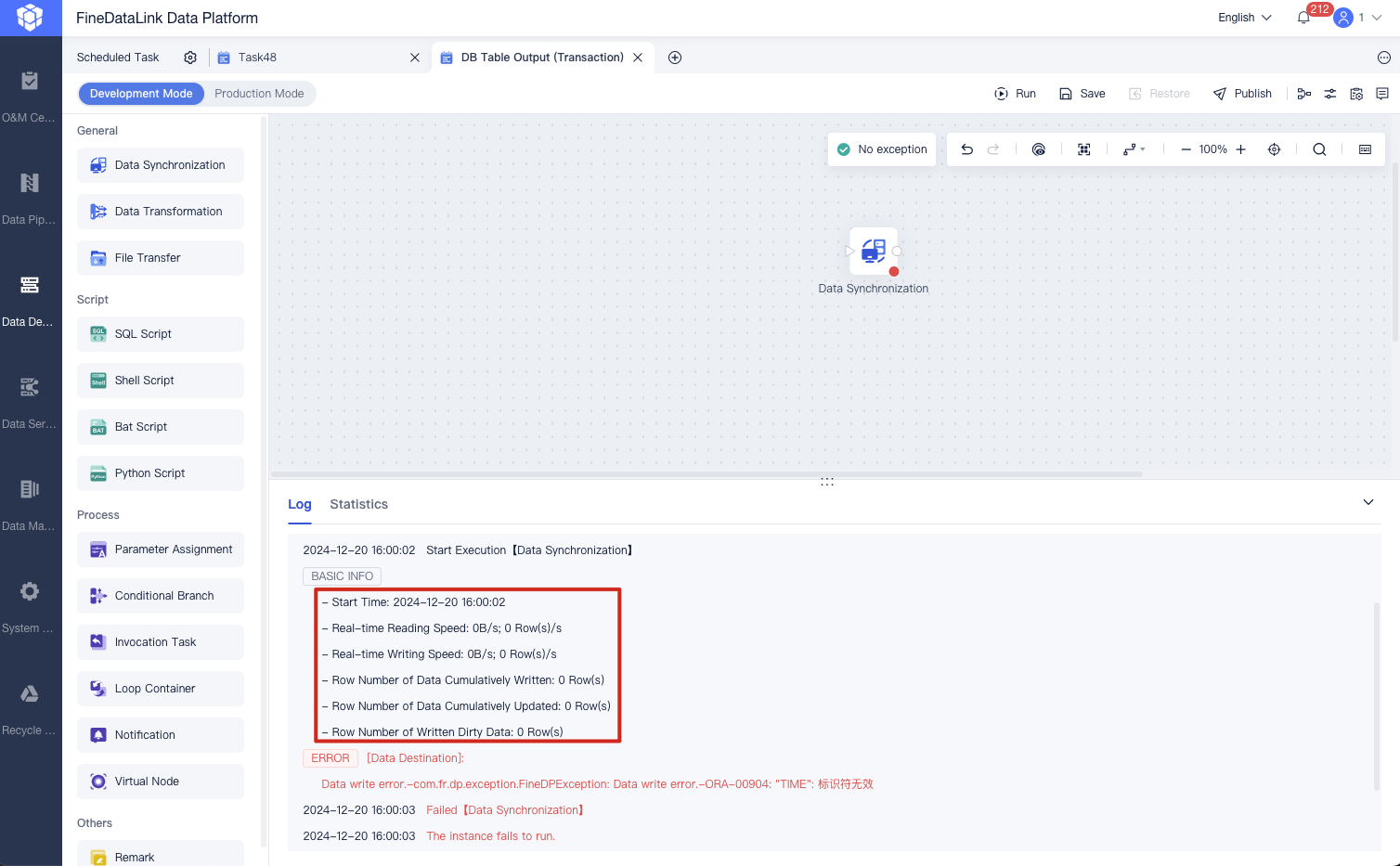The image size is (1400, 866).
Task: Select the Conditional Branch node type
Action: coord(161,596)
